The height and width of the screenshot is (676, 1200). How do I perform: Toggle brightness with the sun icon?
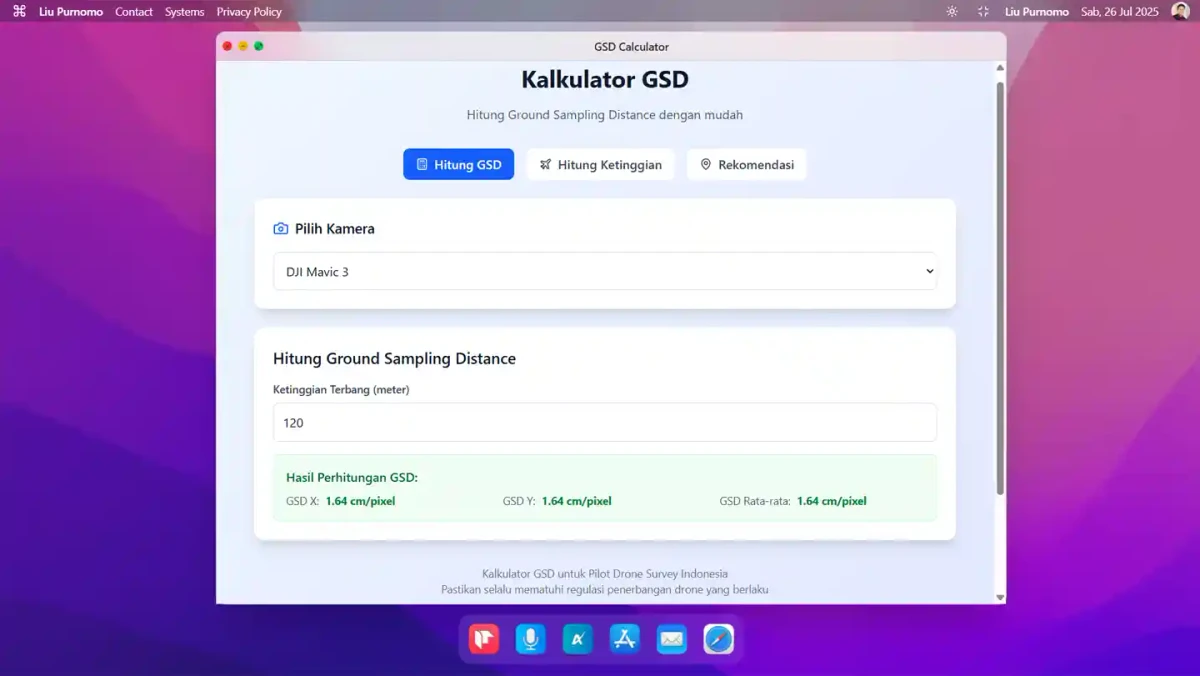(951, 12)
